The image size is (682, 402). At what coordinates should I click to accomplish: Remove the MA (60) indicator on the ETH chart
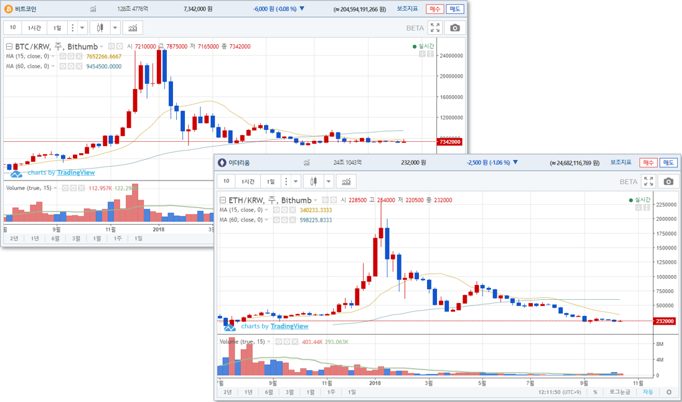pos(292,220)
